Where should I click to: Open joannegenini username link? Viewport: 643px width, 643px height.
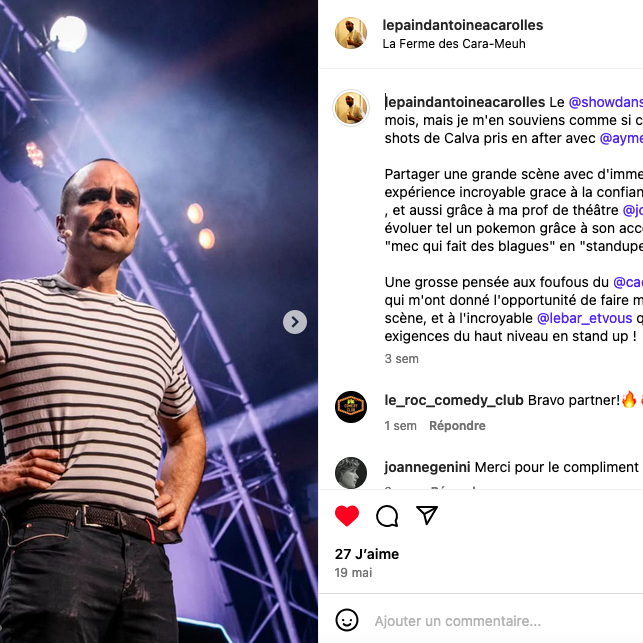[x=427, y=467]
